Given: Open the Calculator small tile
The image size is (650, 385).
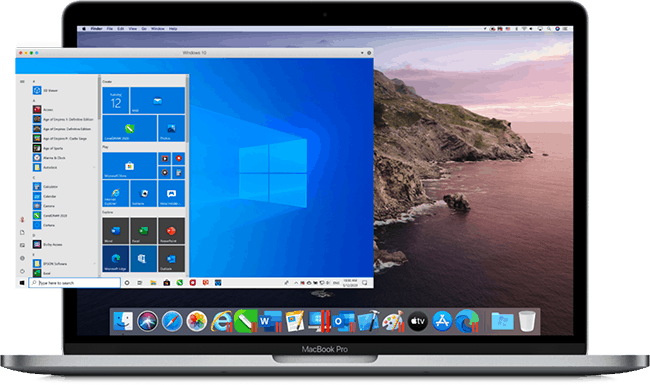Looking at the screenshot, I should coord(179,172).
